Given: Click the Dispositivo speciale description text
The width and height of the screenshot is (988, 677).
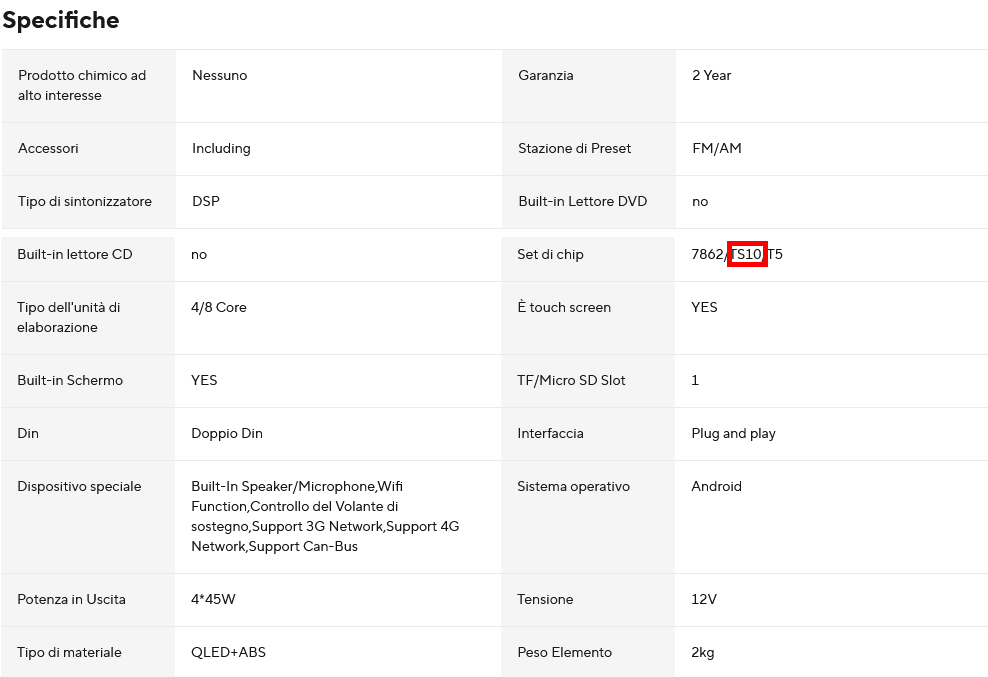Looking at the screenshot, I should coord(325,516).
